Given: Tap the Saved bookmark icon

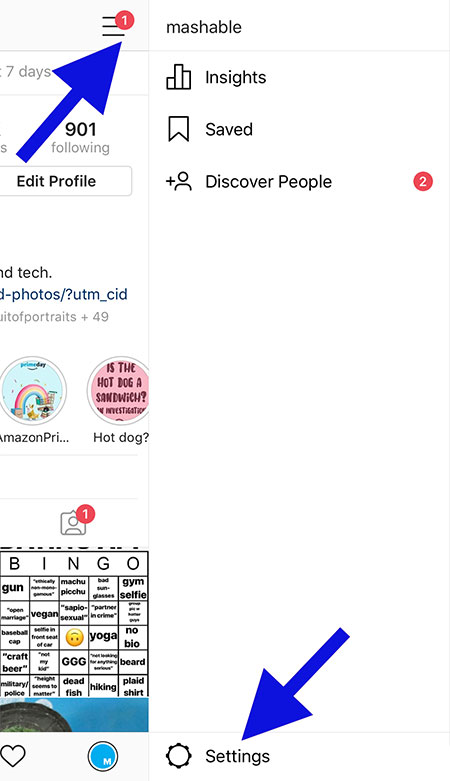Looking at the screenshot, I should pos(178,129).
